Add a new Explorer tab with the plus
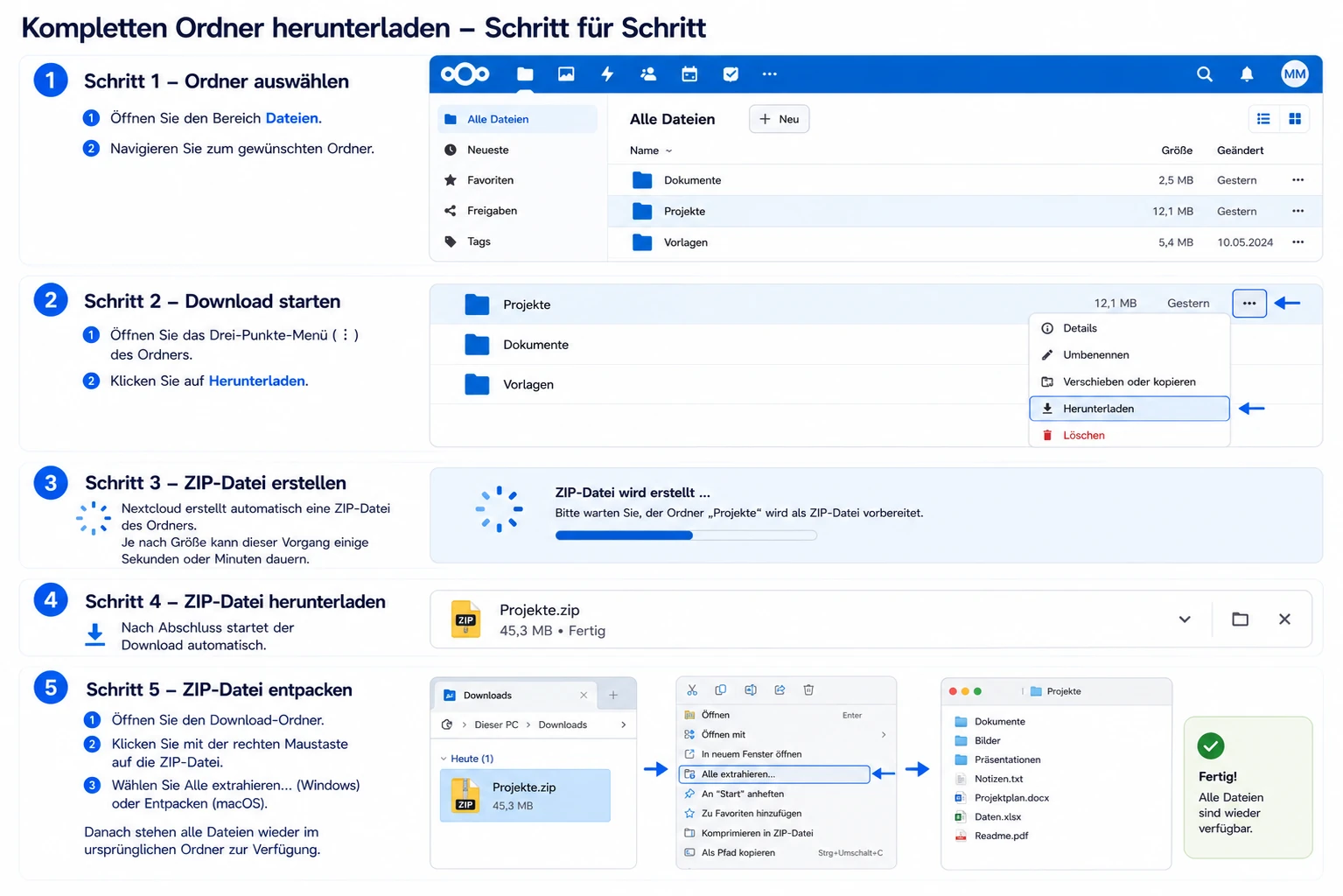The height and width of the screenshot is (896, 1343). (x=613, y=696)
